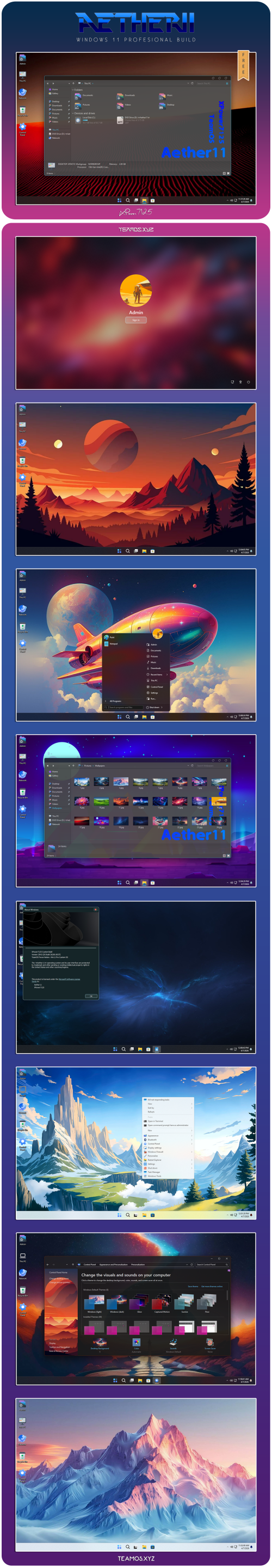Expand the New submenu in desktop context menu

pos(168,1130)
